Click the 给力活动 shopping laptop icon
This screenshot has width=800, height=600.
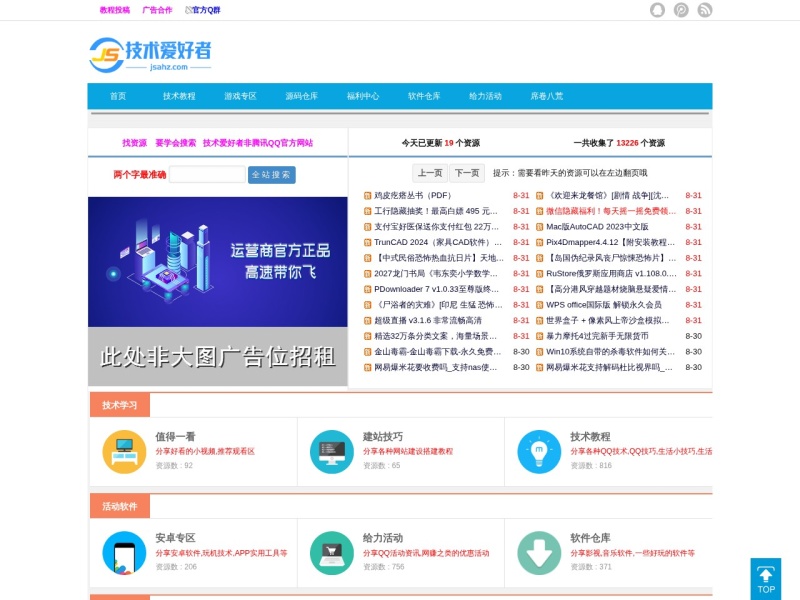click(x=332, y=553)
